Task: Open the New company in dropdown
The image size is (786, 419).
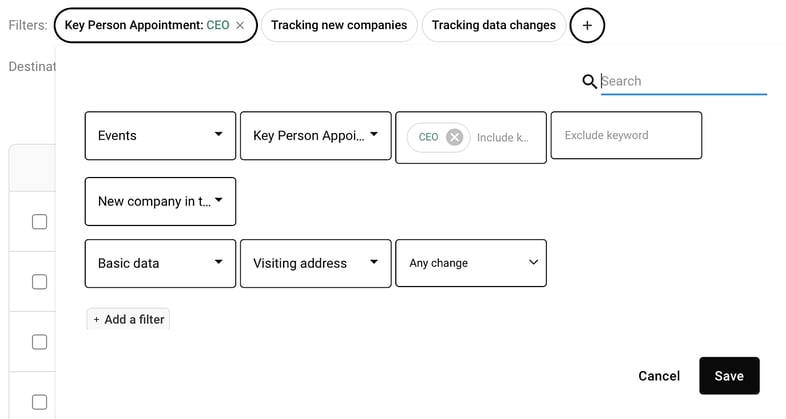Action: [x=160, y=201]
